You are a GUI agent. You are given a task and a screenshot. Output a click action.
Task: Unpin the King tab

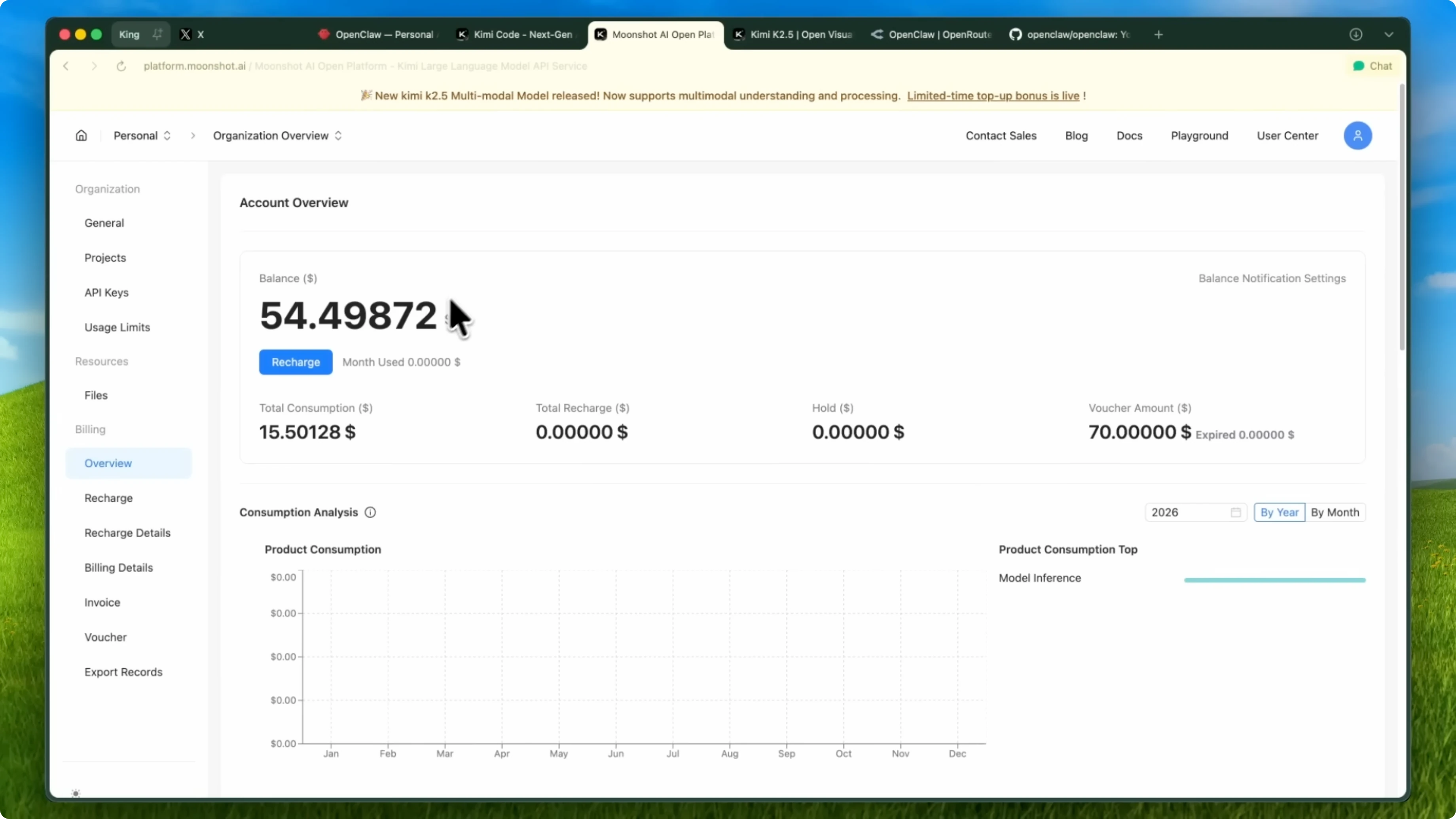pyautogui.click(x=158, y=34)
